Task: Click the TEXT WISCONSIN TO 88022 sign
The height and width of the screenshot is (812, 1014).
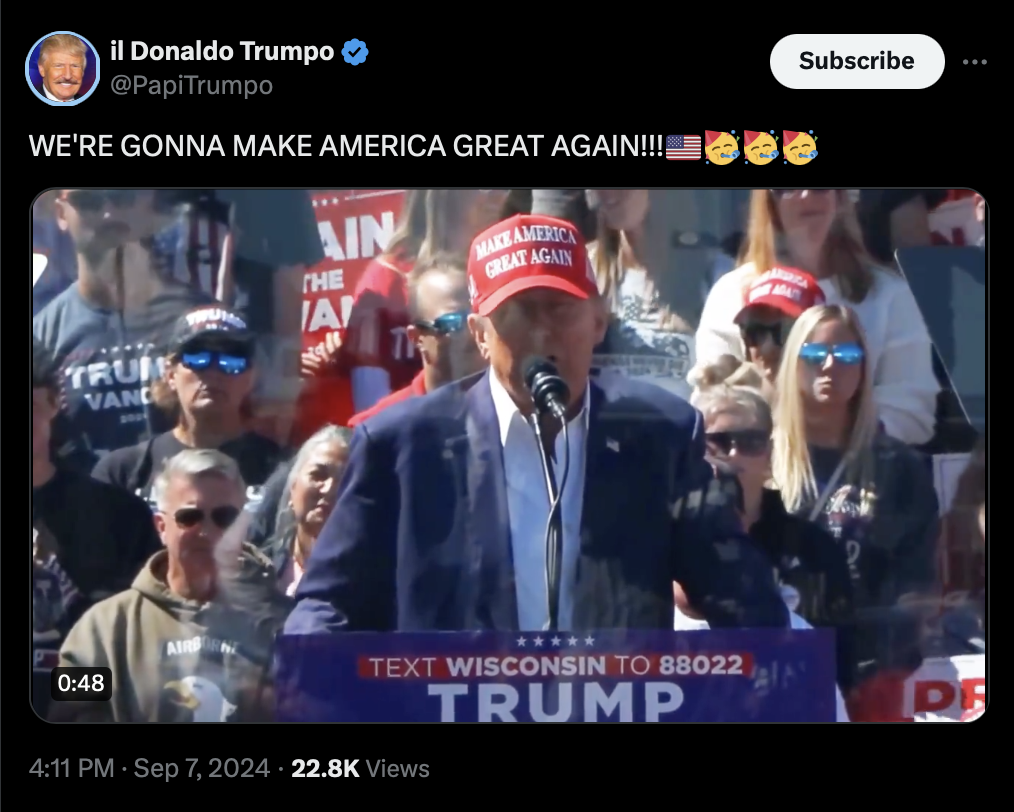Action: tap(556, 666)
